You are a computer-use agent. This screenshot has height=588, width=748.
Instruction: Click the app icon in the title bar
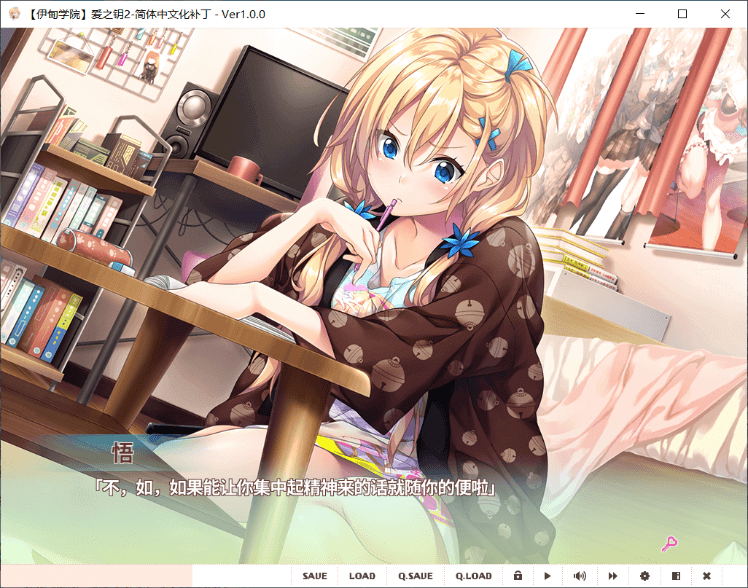pos(15,14)
